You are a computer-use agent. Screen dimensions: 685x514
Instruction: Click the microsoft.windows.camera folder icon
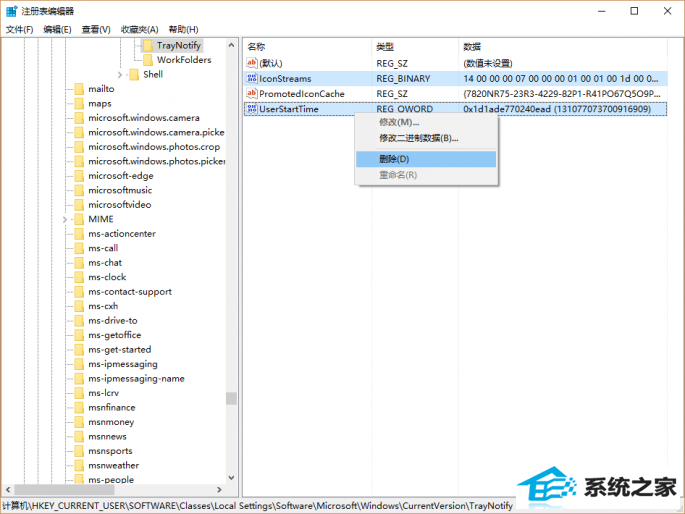tap(79, 117)
